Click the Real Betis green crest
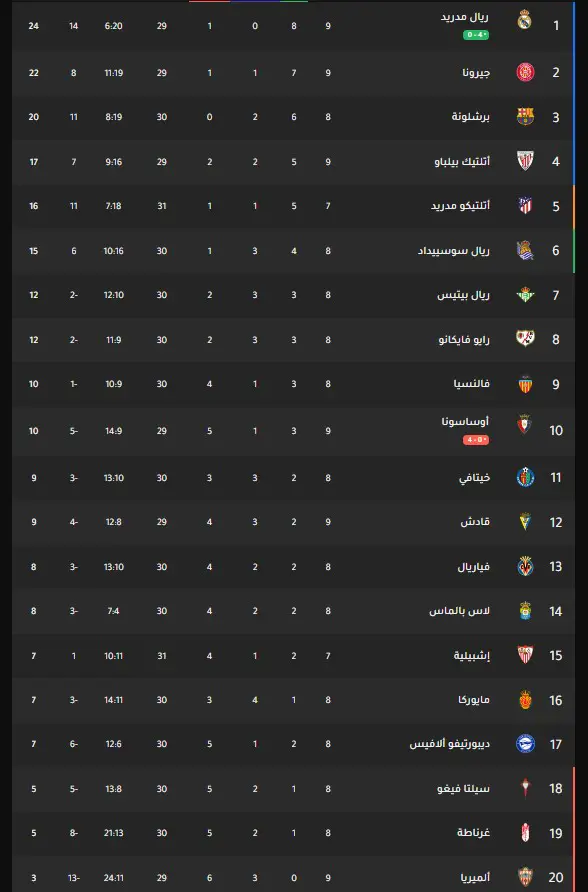The width and height of the screenshot is (588, 892). (x=525, y=295)
